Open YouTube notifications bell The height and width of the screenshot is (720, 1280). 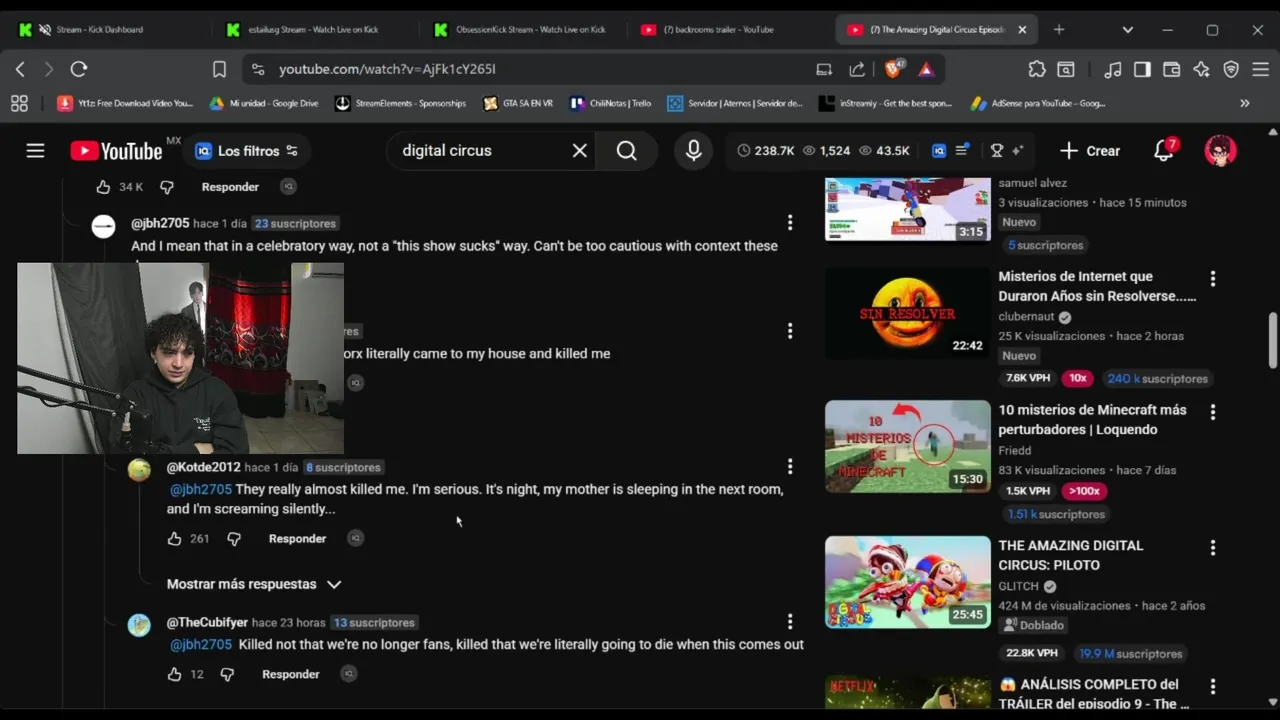pyautogui.click(x=1163, y=151)
